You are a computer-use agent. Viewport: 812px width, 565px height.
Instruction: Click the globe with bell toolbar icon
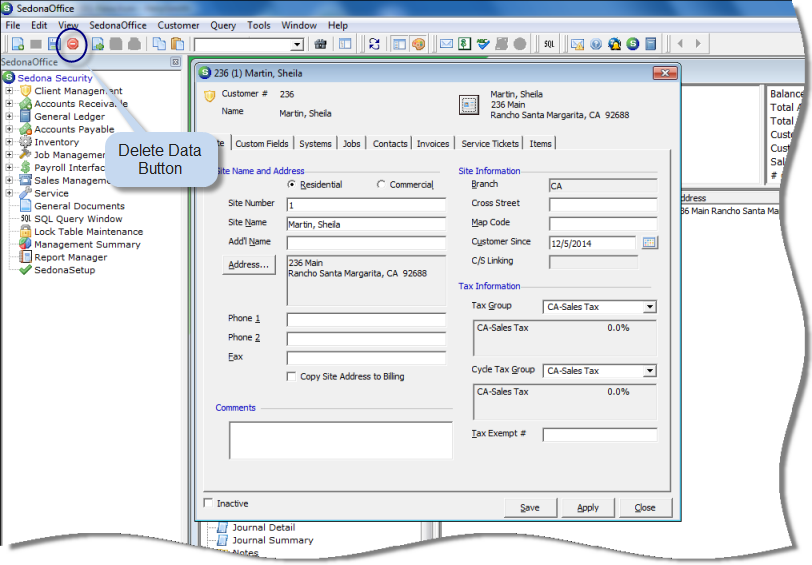(615, 44)
